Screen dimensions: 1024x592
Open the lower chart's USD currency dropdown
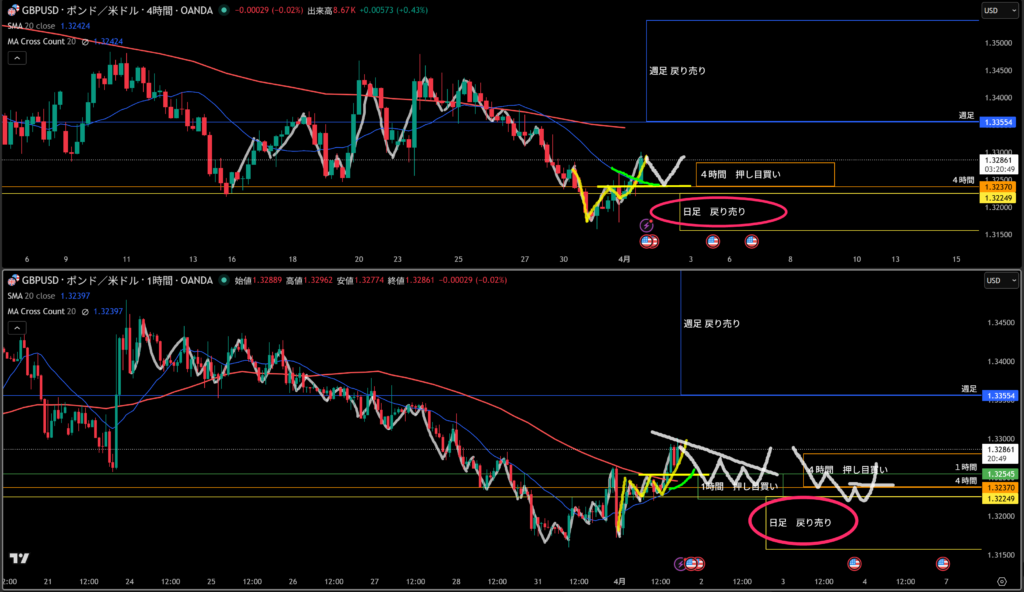(997, 280)
